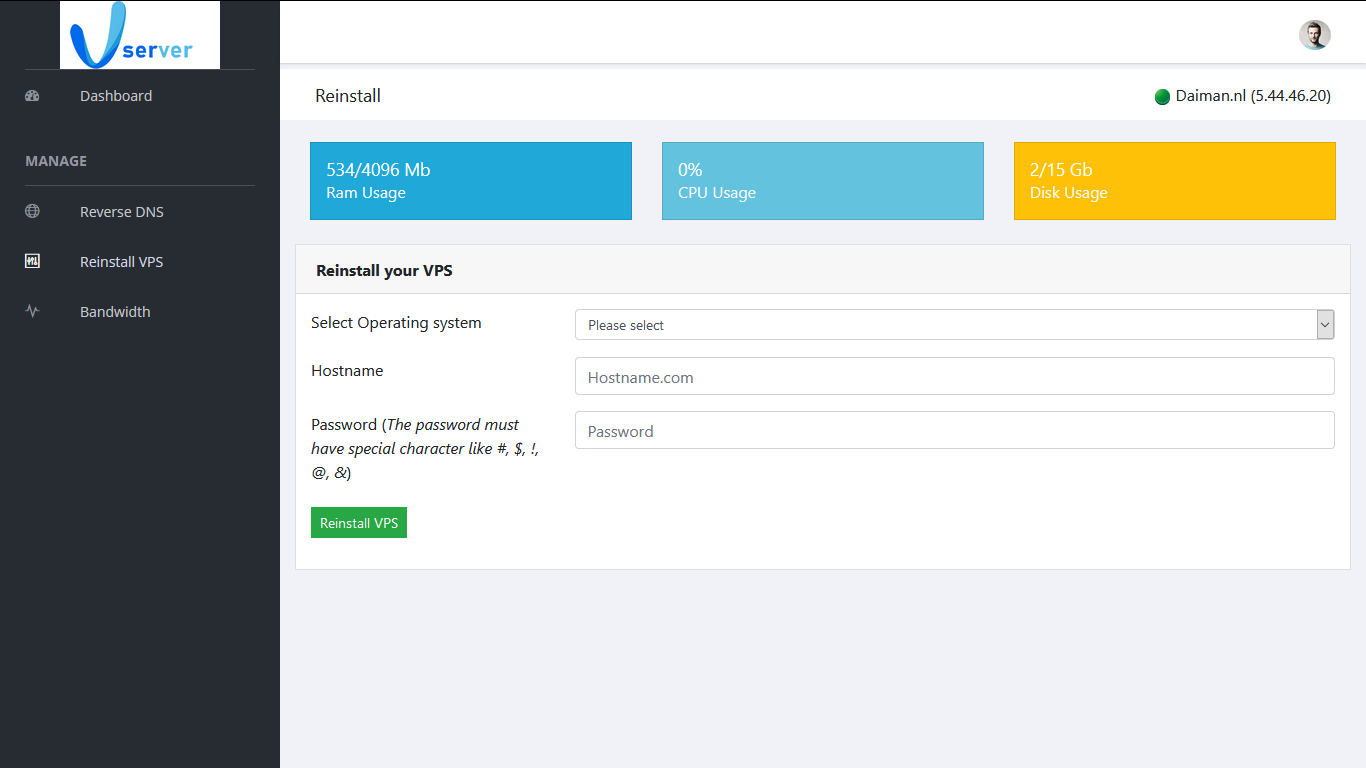Click into the Password field
This screenshot has width=1366, height=768.
click(954, 431)
